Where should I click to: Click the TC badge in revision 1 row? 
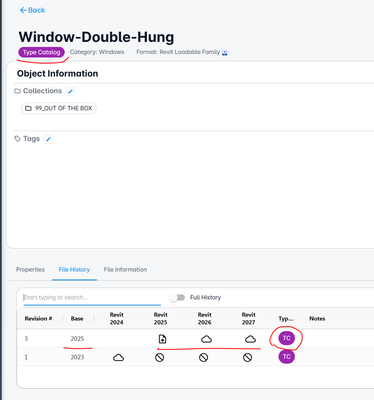coord(287,357)
